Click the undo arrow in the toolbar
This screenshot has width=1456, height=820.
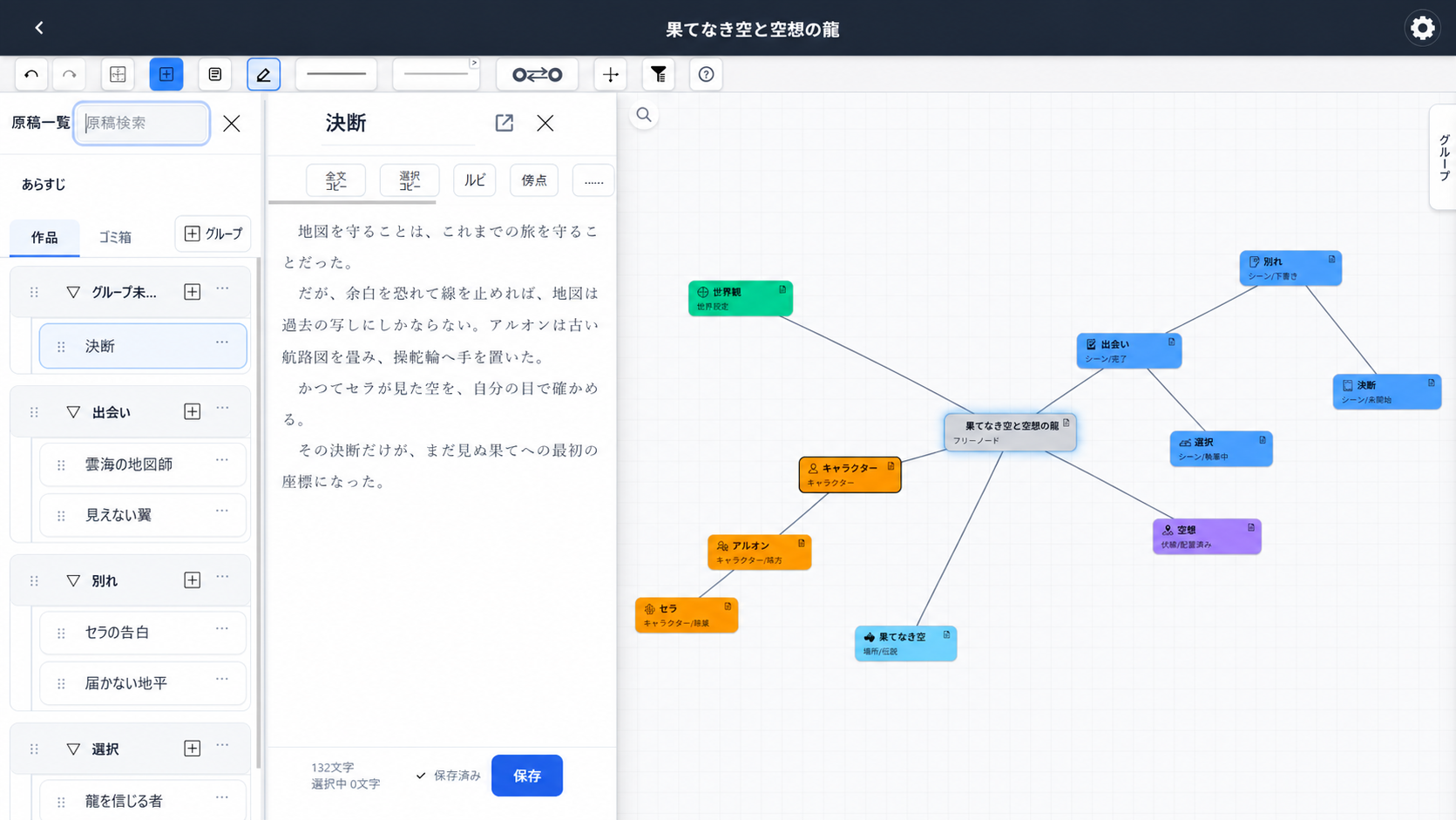[31, 75]
